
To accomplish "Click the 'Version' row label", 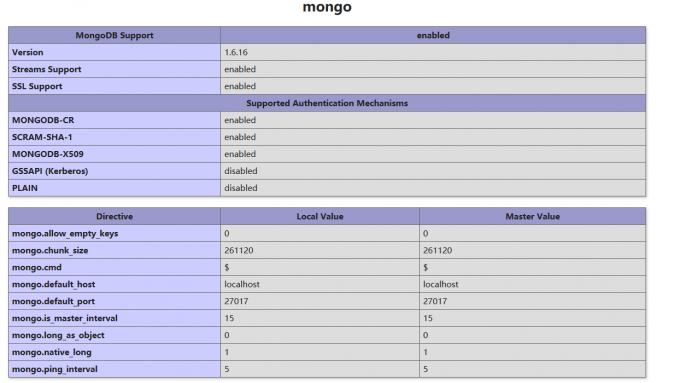I will pyautogui.click(x=28, y=52).
